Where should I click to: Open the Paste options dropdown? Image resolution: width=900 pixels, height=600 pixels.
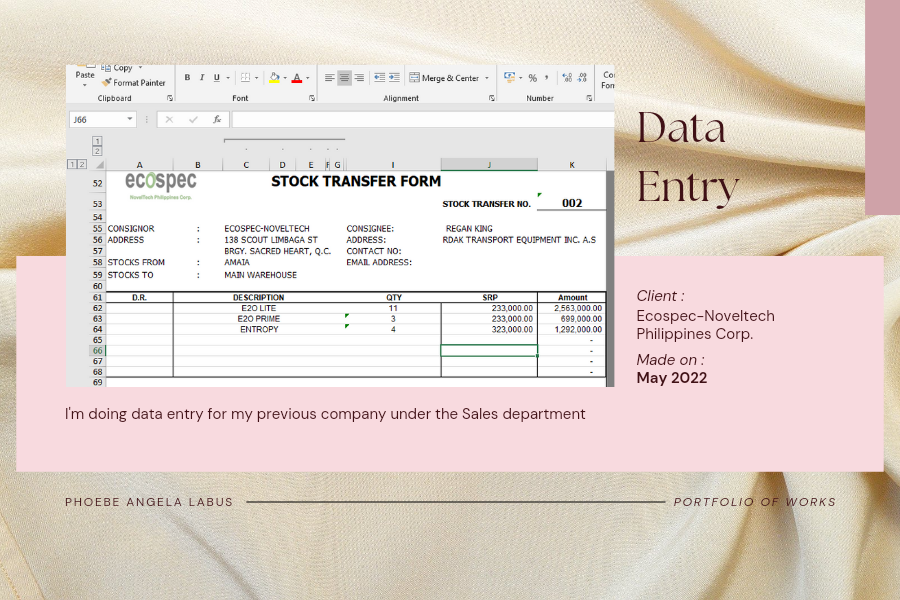pyautogui.click(x=85, y=85)
